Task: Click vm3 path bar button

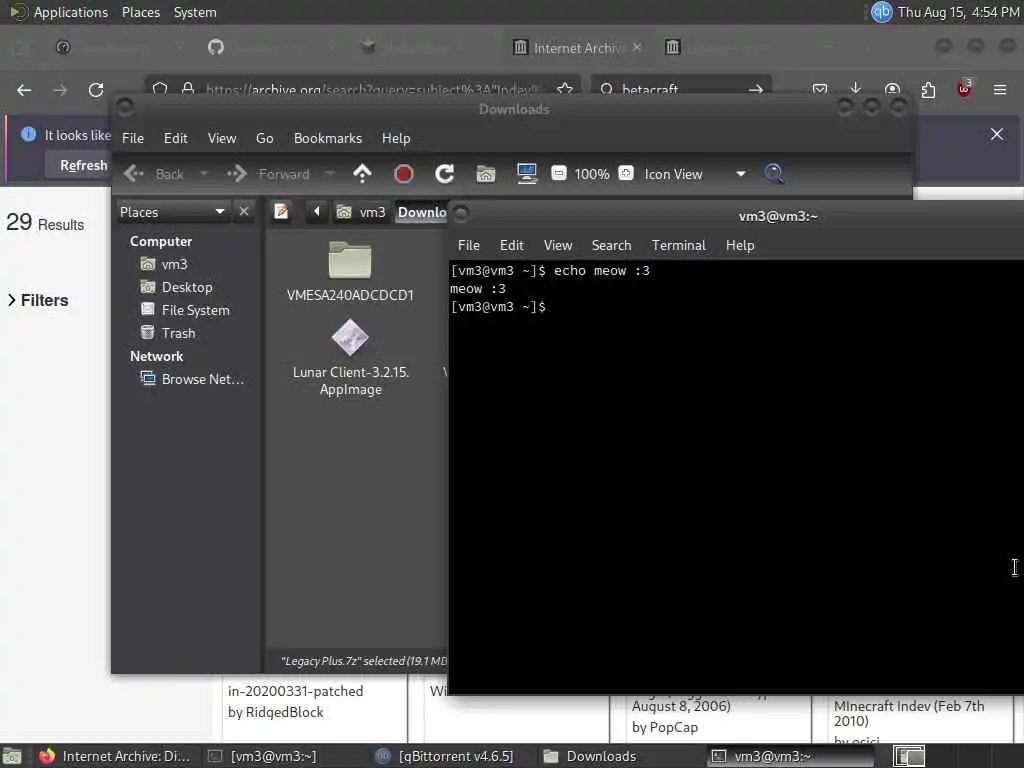Action: point(361,212)
